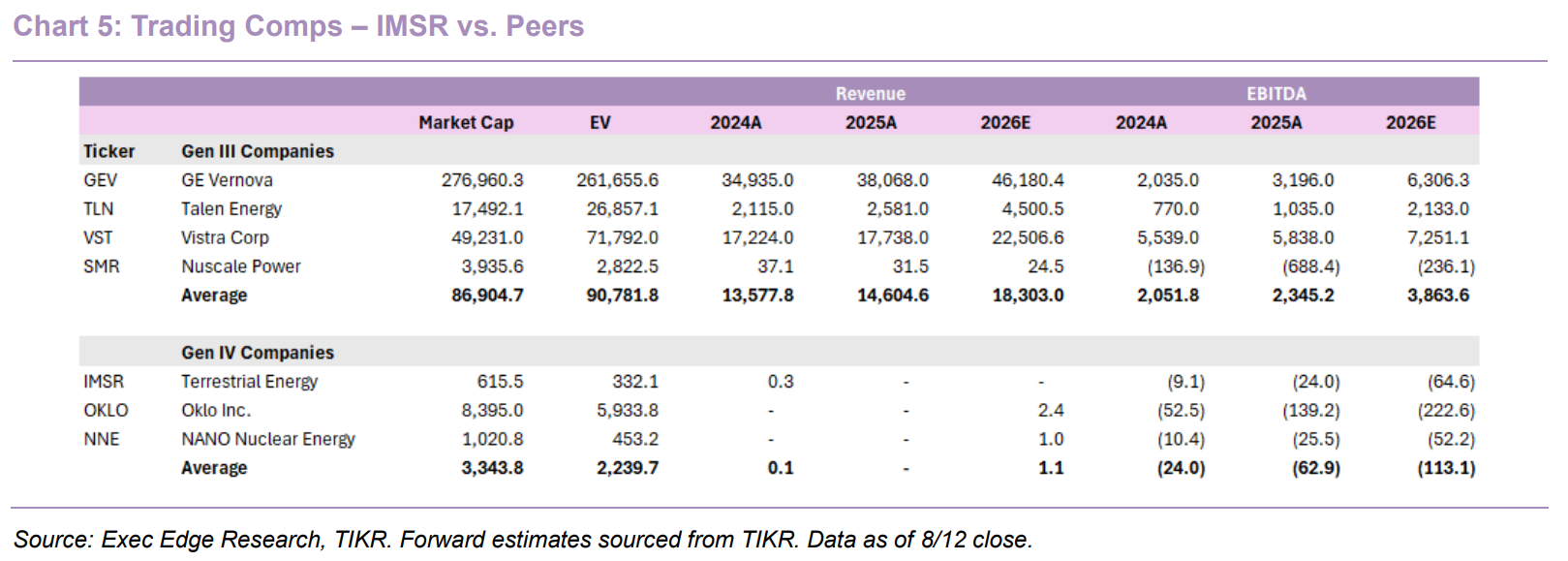The image size is (1568, 561).
Task: Click the chart title 'Chart 5: Trading Comps – IMSR vs. Peers'
Action: point(298,26)
